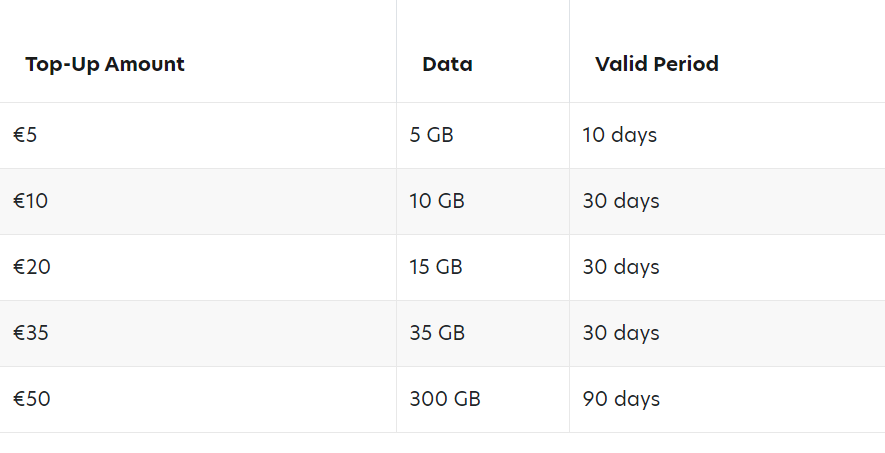Select the €35 top-up amount cell

(x=32, y=333)
